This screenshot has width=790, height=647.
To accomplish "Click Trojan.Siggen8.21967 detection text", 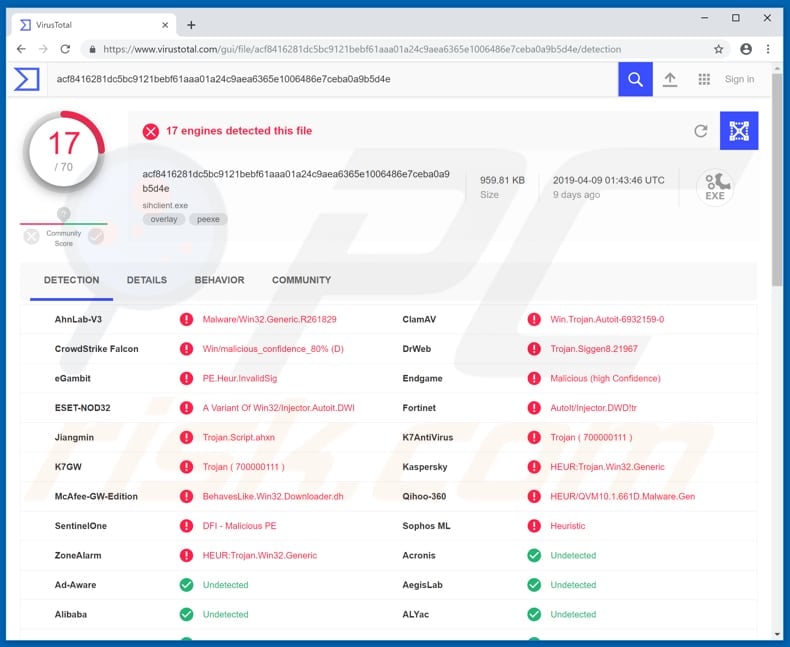I will [x=594, y=349].
